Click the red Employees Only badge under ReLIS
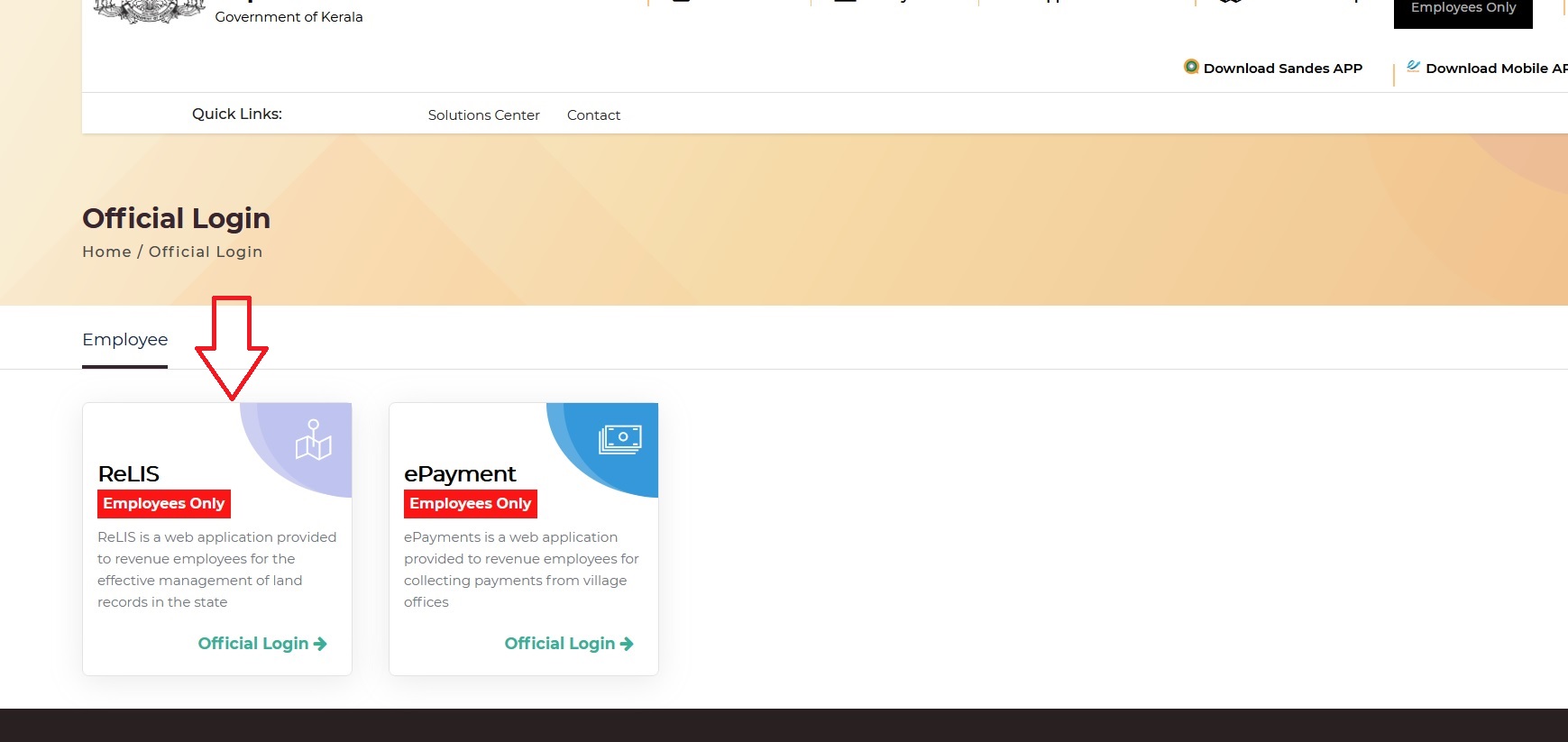Image resolution: width=1568 pixels, height=742 pixels. pos(163,504)
